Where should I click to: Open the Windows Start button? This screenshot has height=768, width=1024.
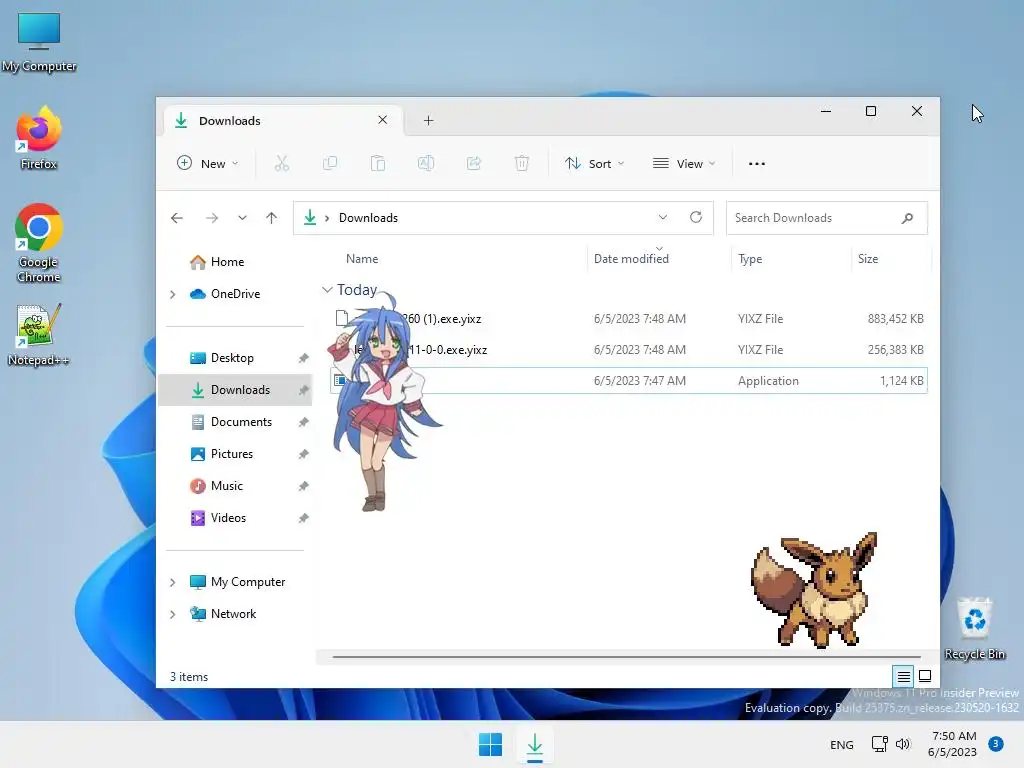point(490,744)
